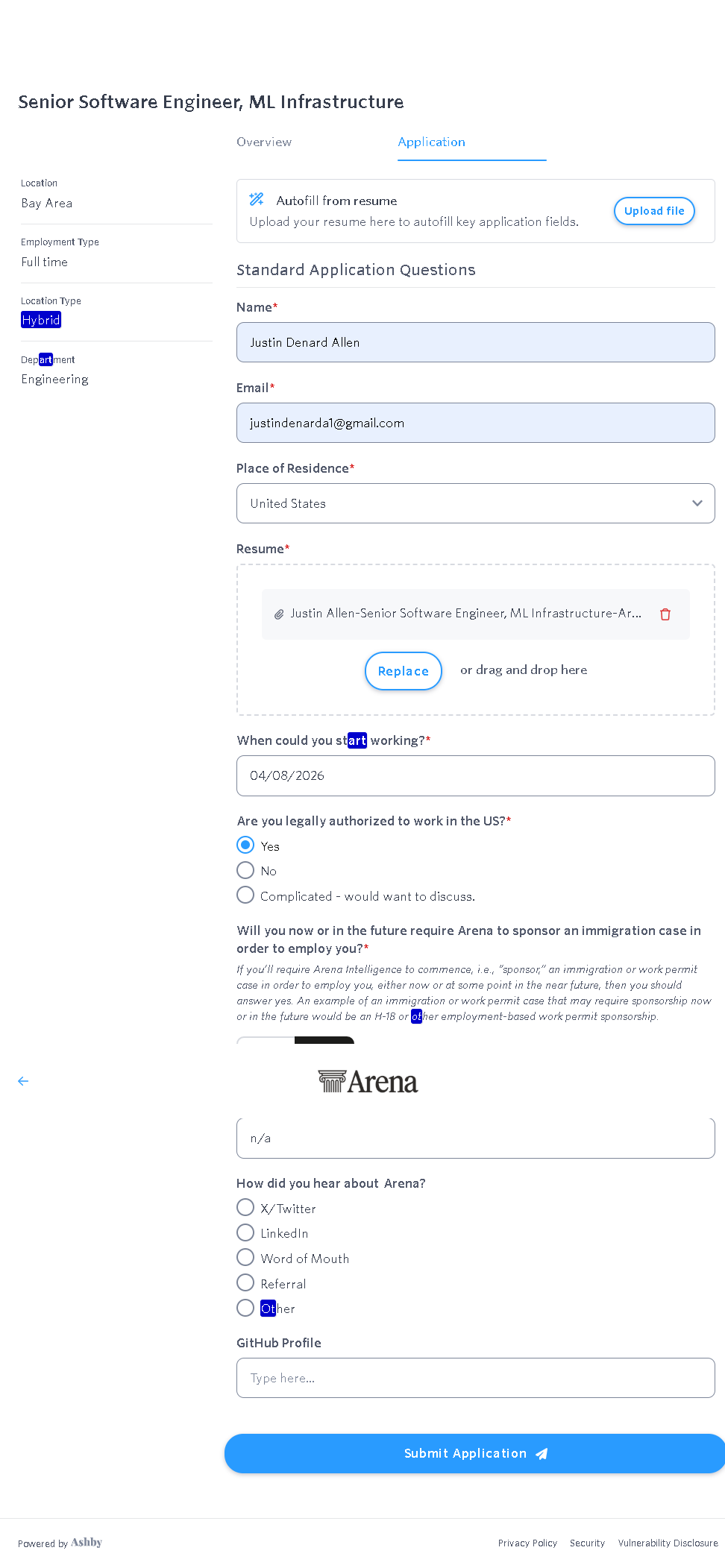Click the autofill magic wand icon
725x1568 pixels.
pos(257,199)
